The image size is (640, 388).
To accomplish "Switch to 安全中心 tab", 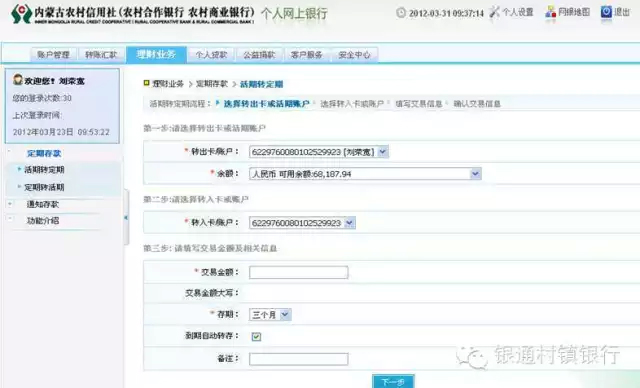I will click(x=355, y=55).
